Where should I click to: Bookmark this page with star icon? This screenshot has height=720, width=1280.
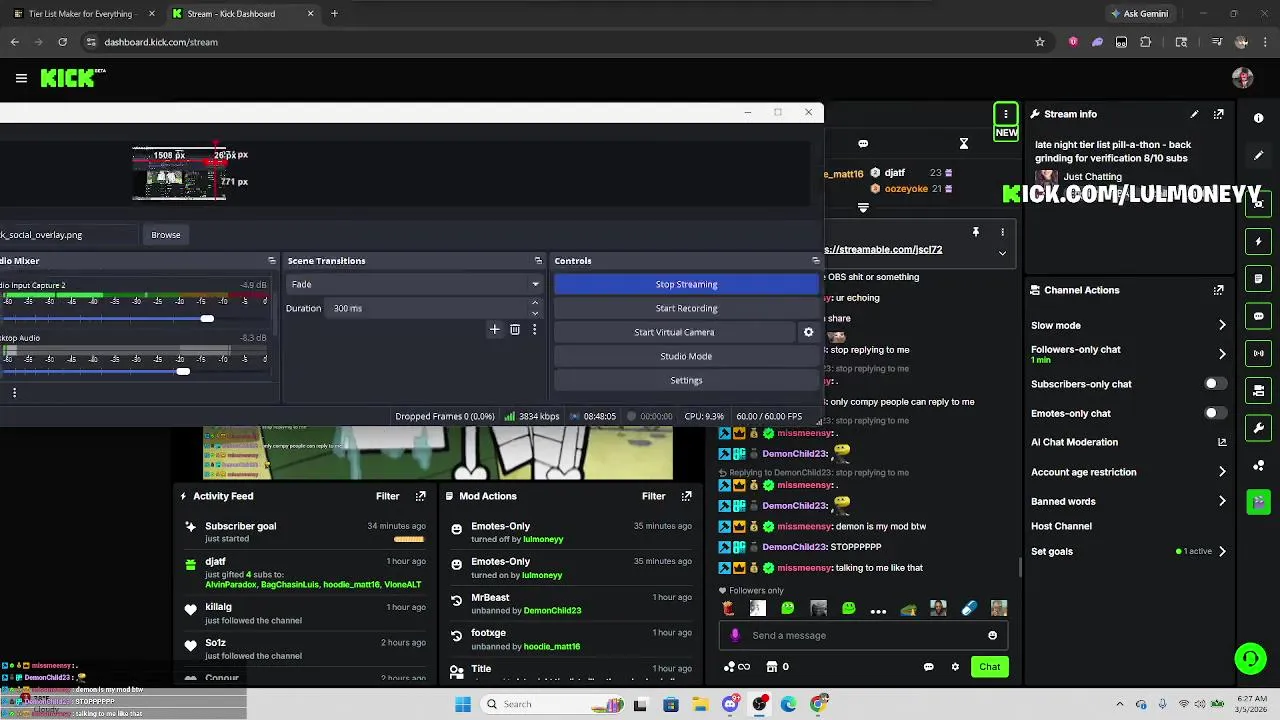[1040, 42]
